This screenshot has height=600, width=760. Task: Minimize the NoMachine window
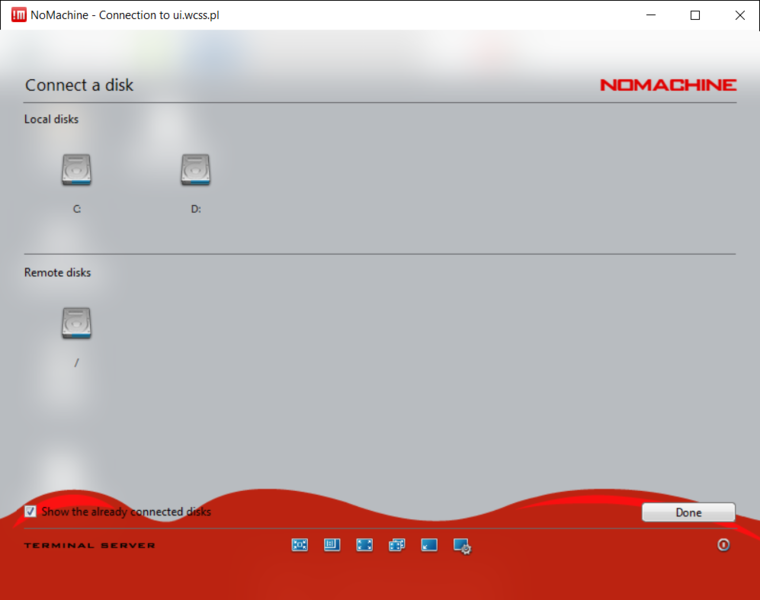coord(651,15)
